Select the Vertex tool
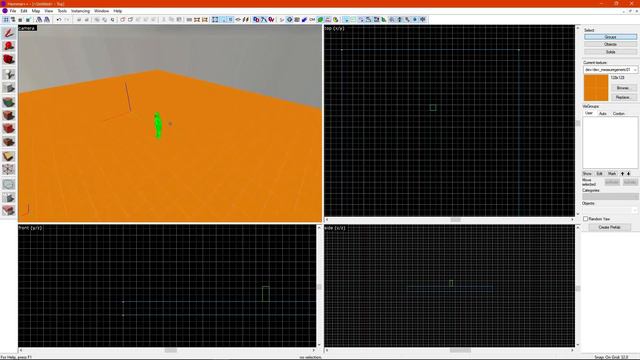 [x=9, y=169]
